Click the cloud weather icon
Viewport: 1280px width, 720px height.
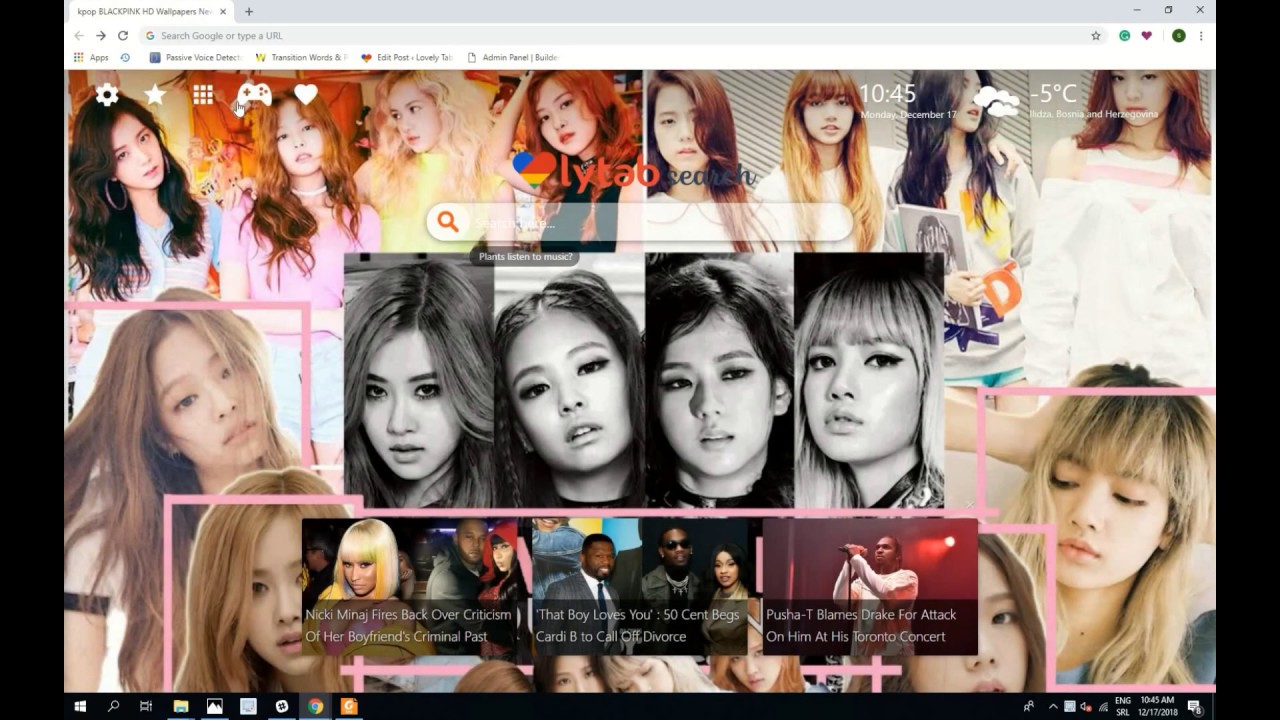pos(996,101)
